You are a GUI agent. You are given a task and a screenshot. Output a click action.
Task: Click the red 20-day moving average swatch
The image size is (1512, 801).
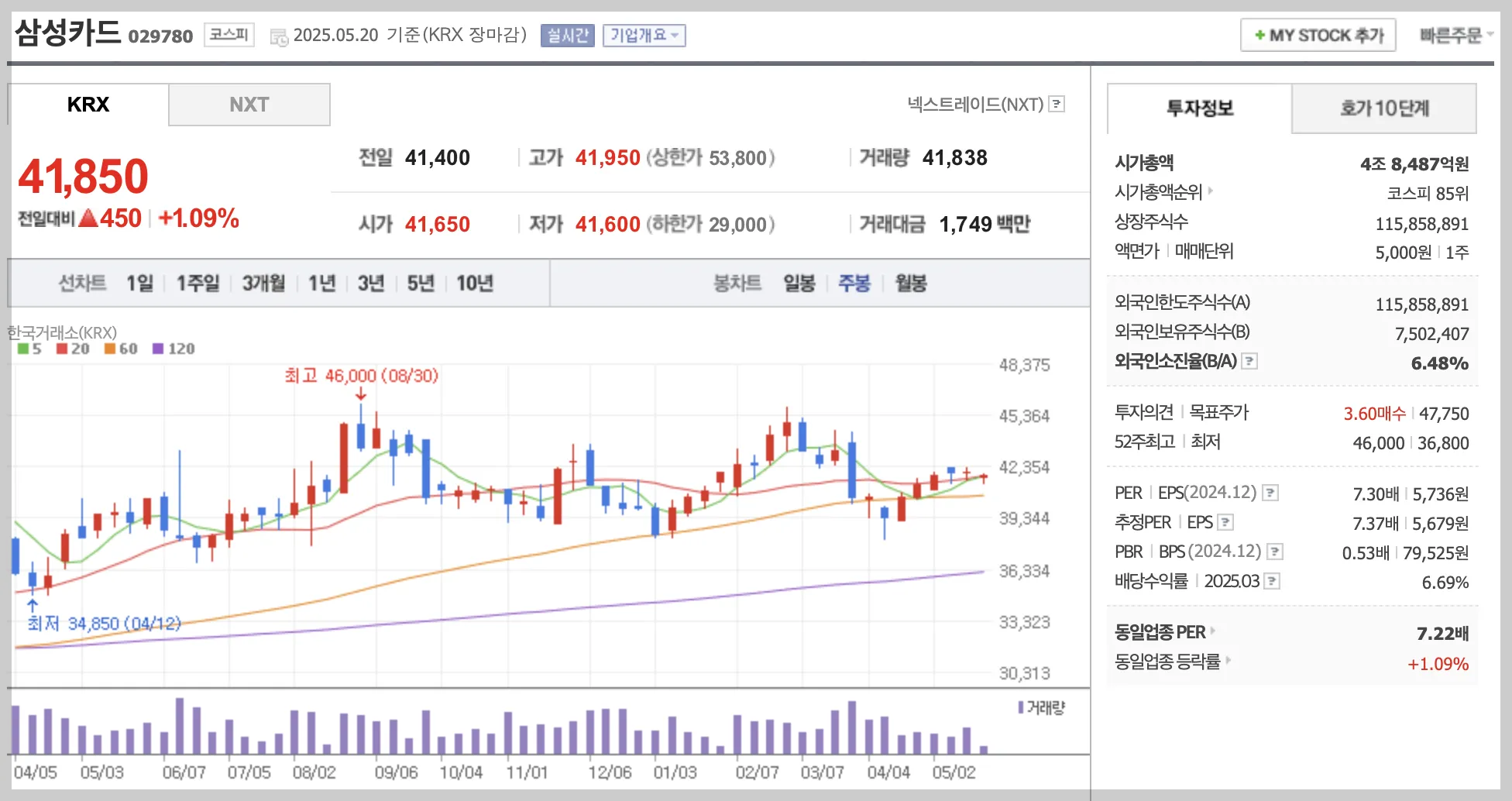(62, 349)
